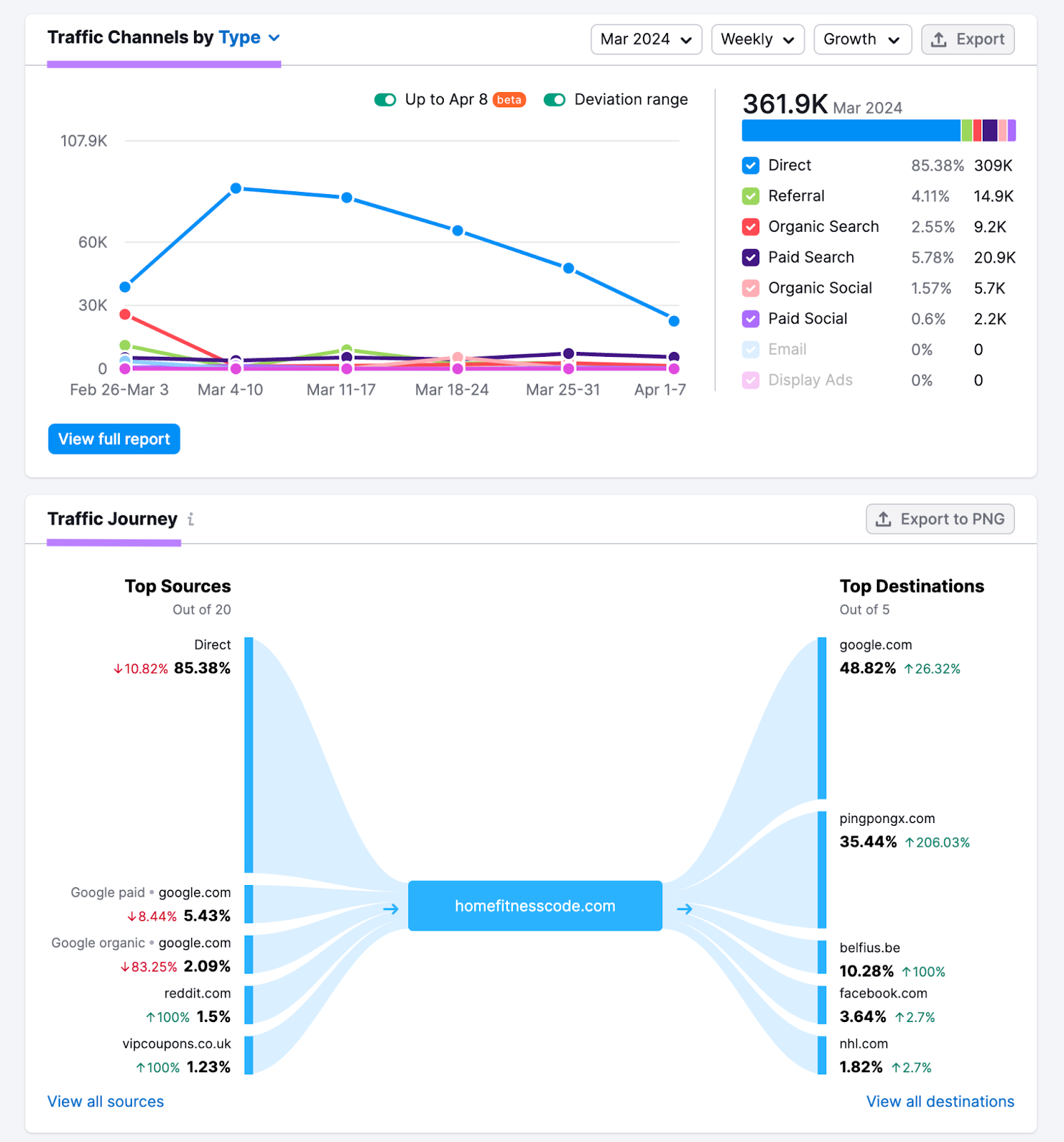Click the Paid Search 20.9K value

pos(995,258)
